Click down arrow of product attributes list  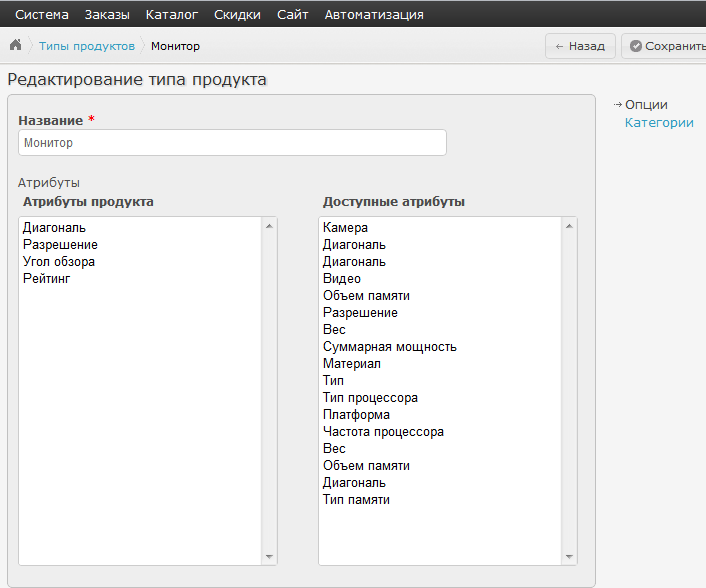point(269,557)
